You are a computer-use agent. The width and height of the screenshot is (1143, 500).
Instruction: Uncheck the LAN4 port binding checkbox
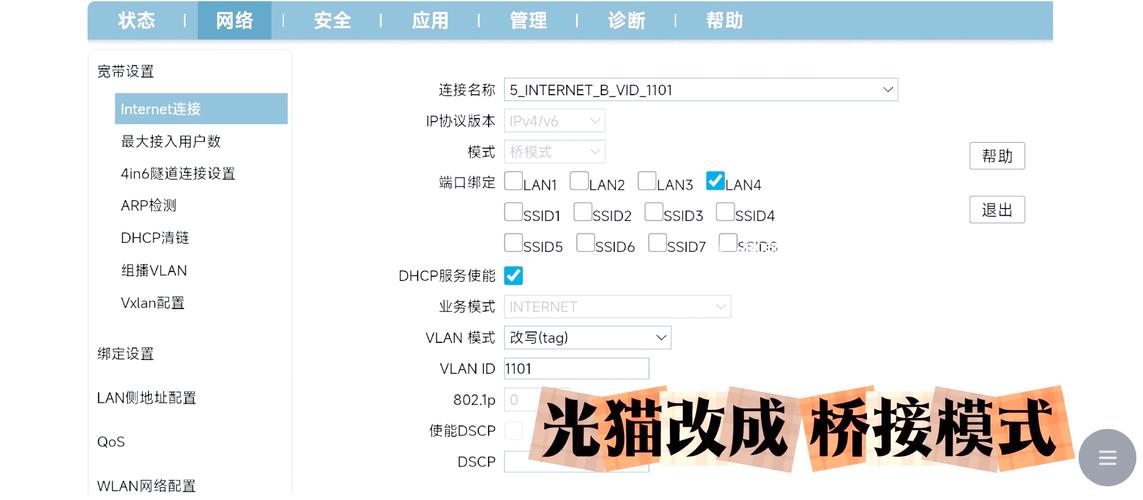click(x=715, y=181)
